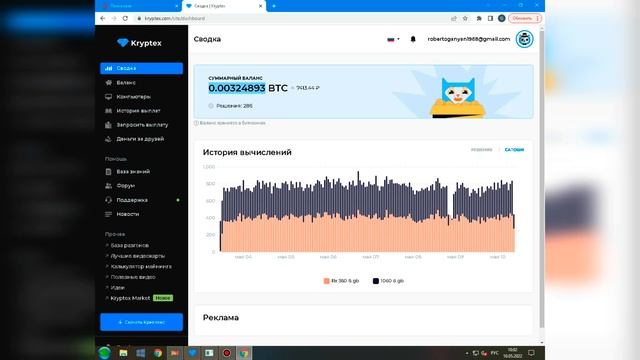This screenshot has width=640, height=360.
Task: Share this page icon in address bar
Action: pyautogui.click(x=453, y=18)
